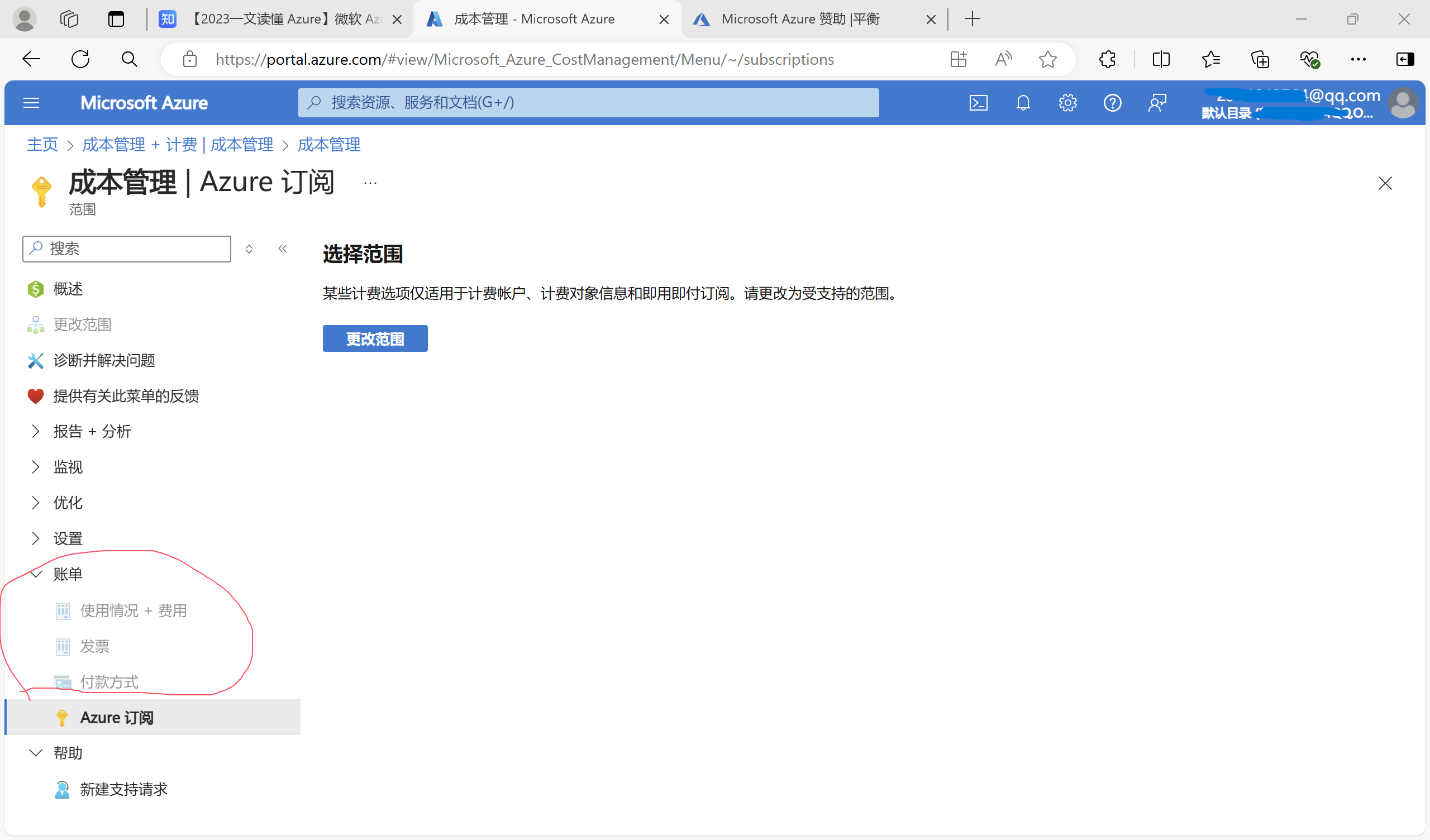
Task: Click the last 成本管理 breadcrumb link
Action: pyautogui.click(x=329, y=145)
